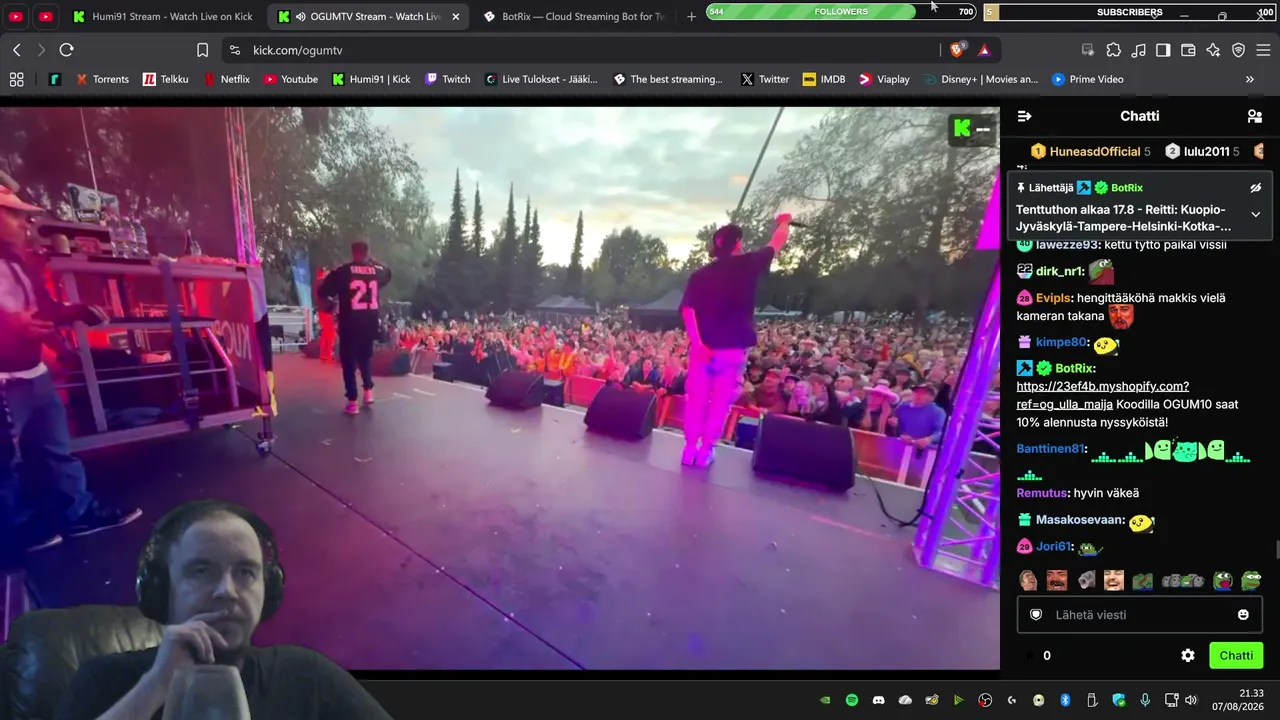The image size is (1280, 720).
Task: Toggle the browser sidebar panel
Action: 1163,50
